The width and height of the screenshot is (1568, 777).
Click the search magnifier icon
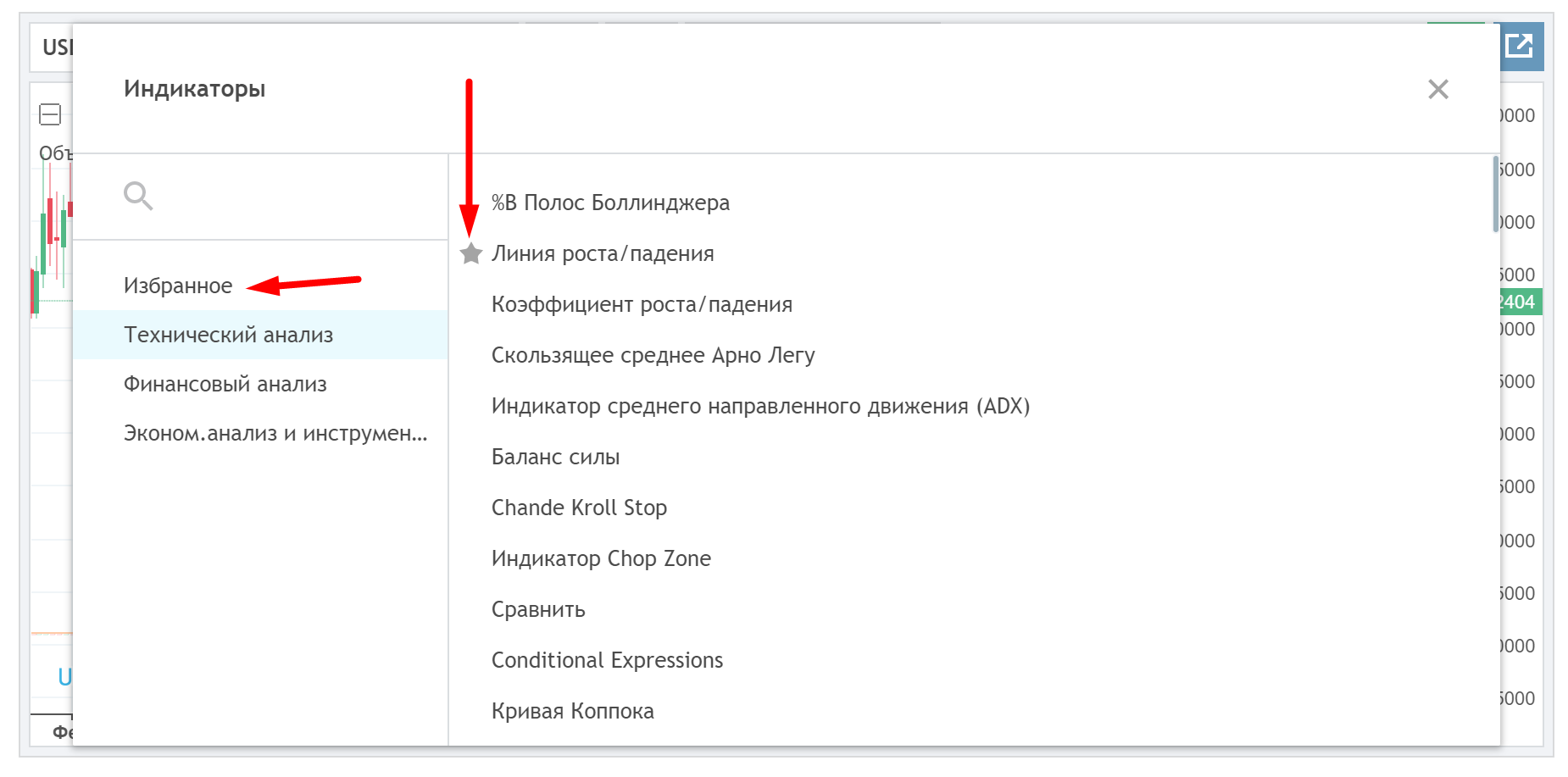pyautogui.click(x=137, y=196)
